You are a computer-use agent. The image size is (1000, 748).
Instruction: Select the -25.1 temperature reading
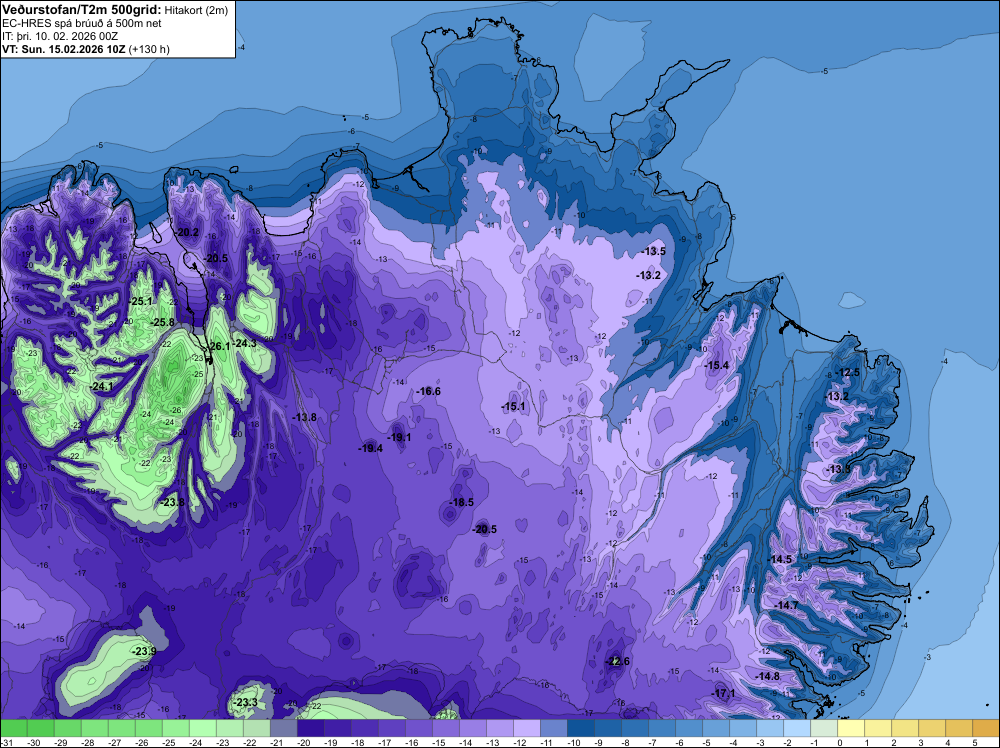140,302
